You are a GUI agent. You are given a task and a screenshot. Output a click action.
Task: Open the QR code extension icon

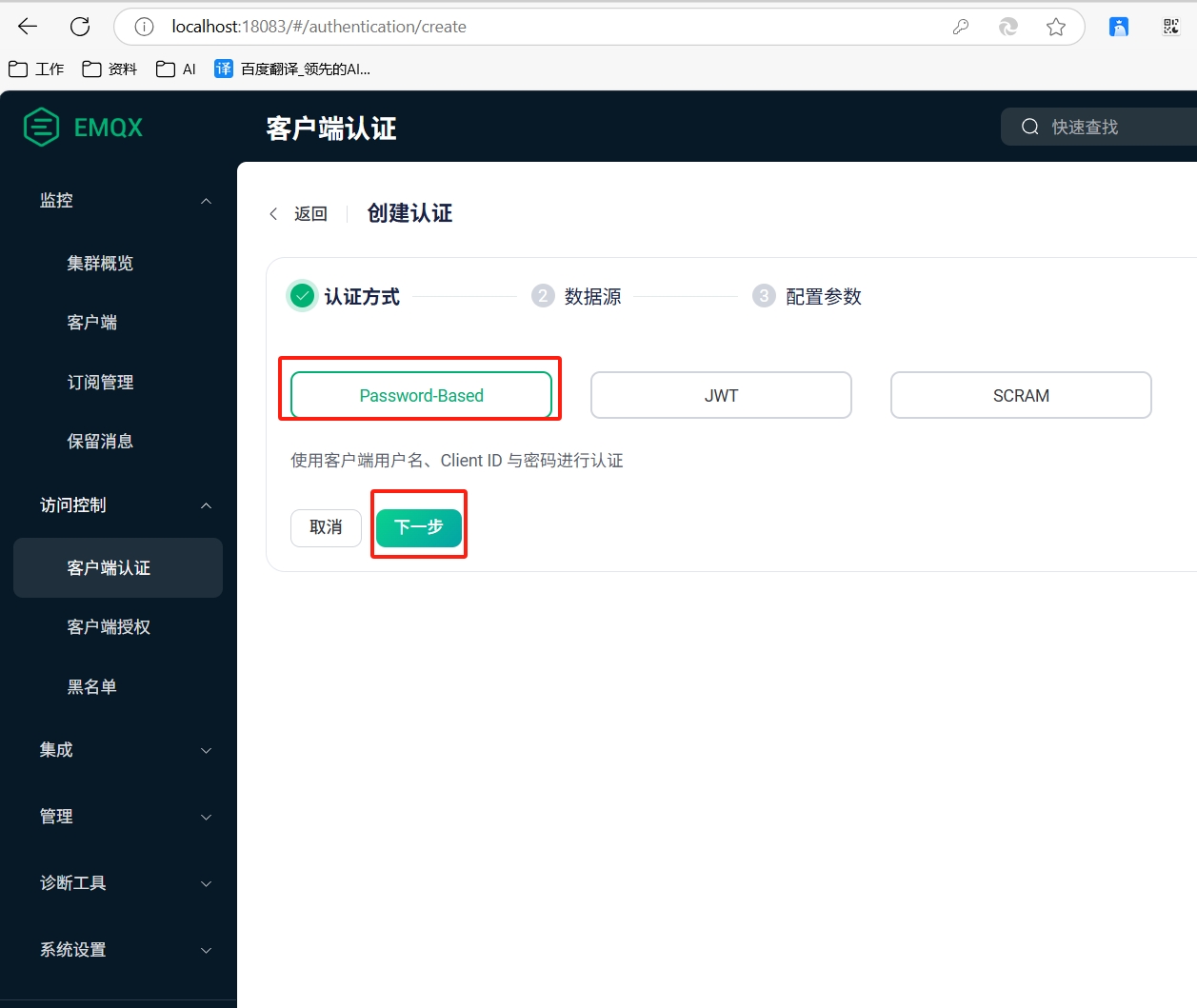(1171, 27)
